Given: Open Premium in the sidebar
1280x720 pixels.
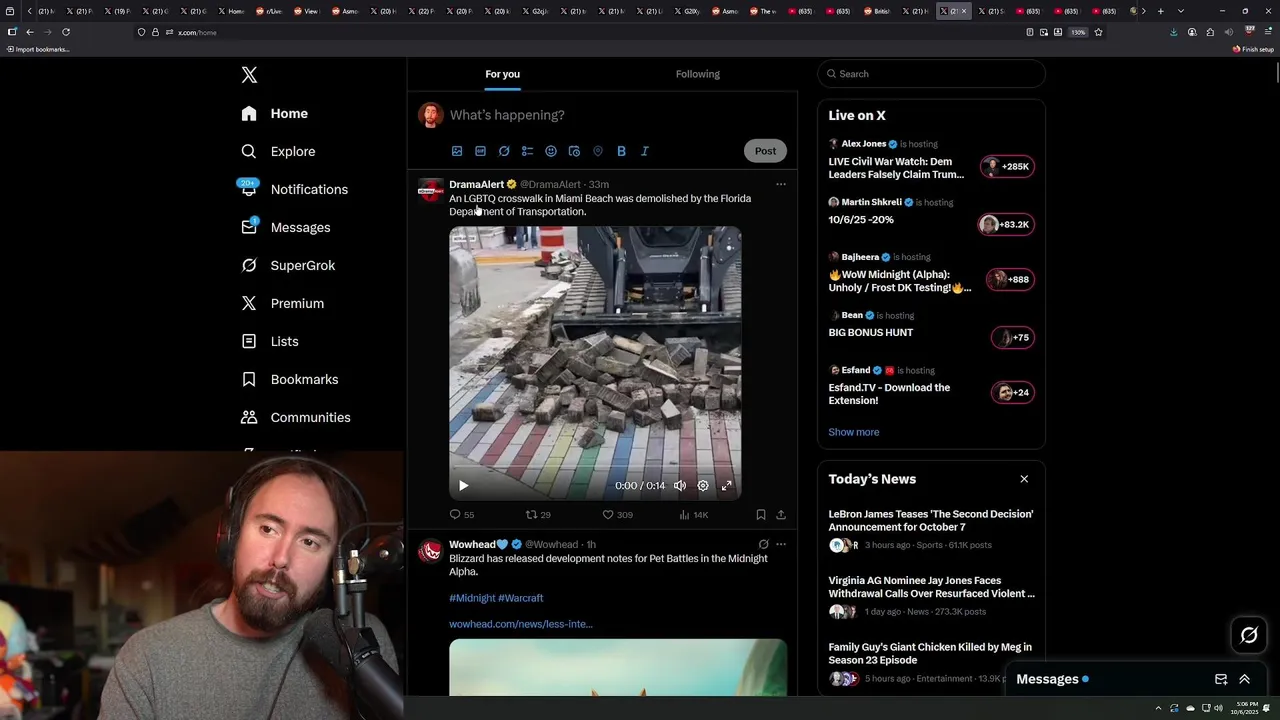Looking at the screenshot, I should coord(283,303).
